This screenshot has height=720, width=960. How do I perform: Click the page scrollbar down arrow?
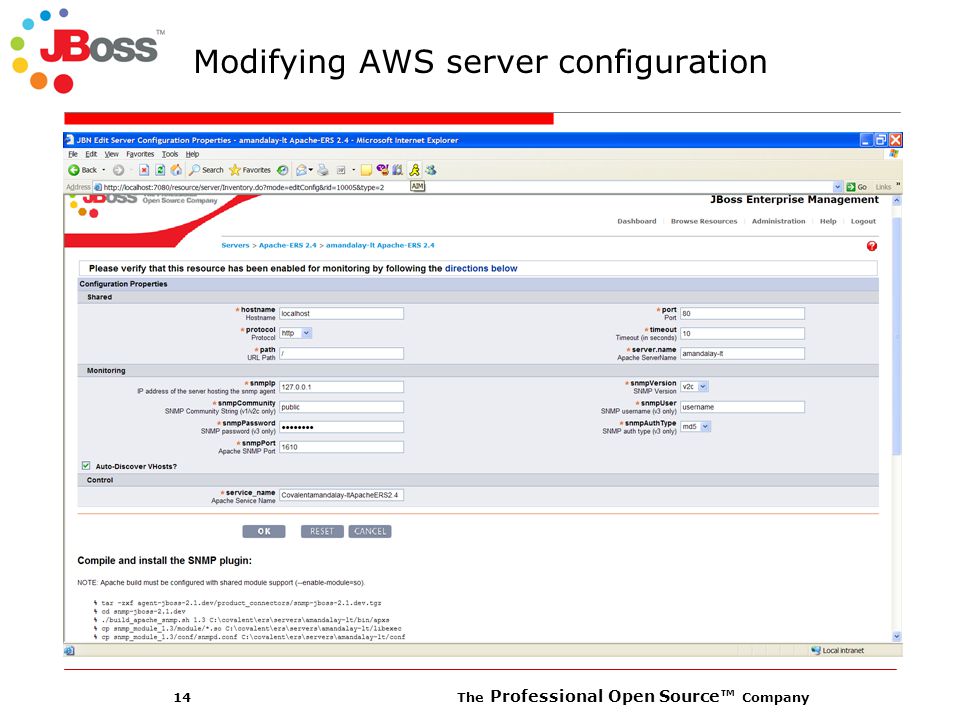[x=897, y=637]
